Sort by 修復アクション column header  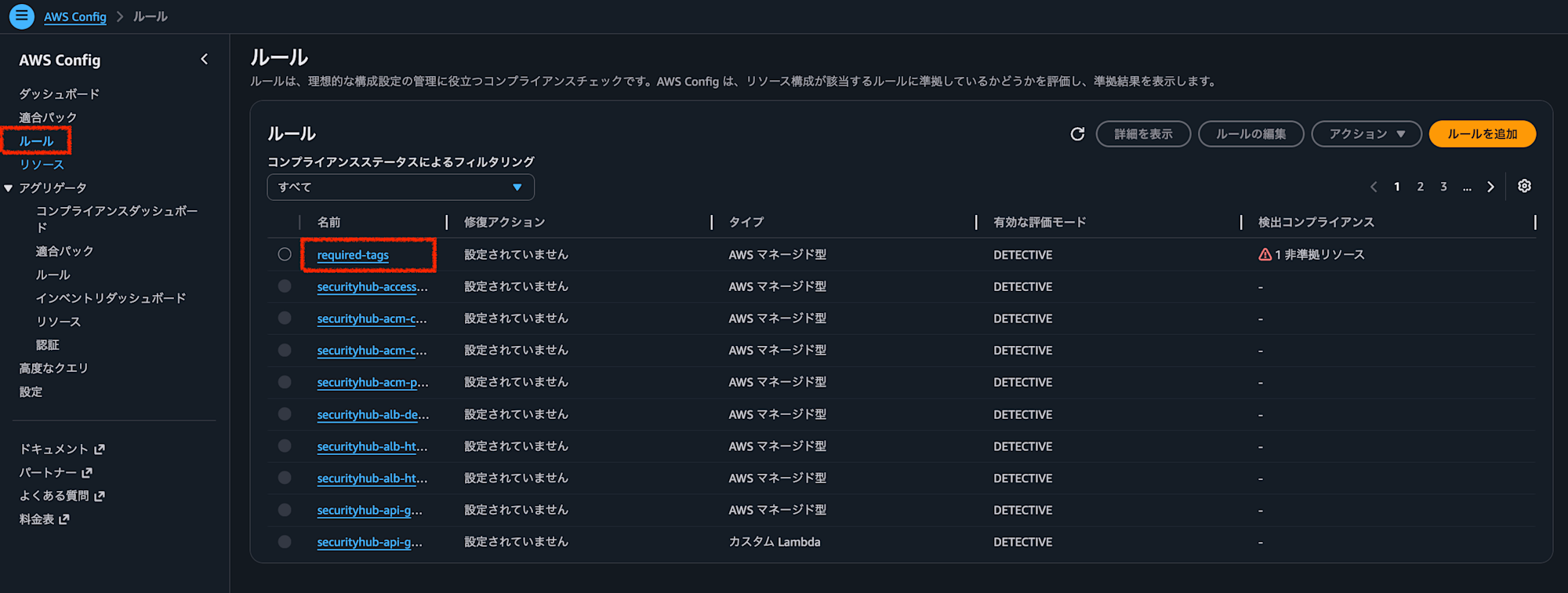504,223
